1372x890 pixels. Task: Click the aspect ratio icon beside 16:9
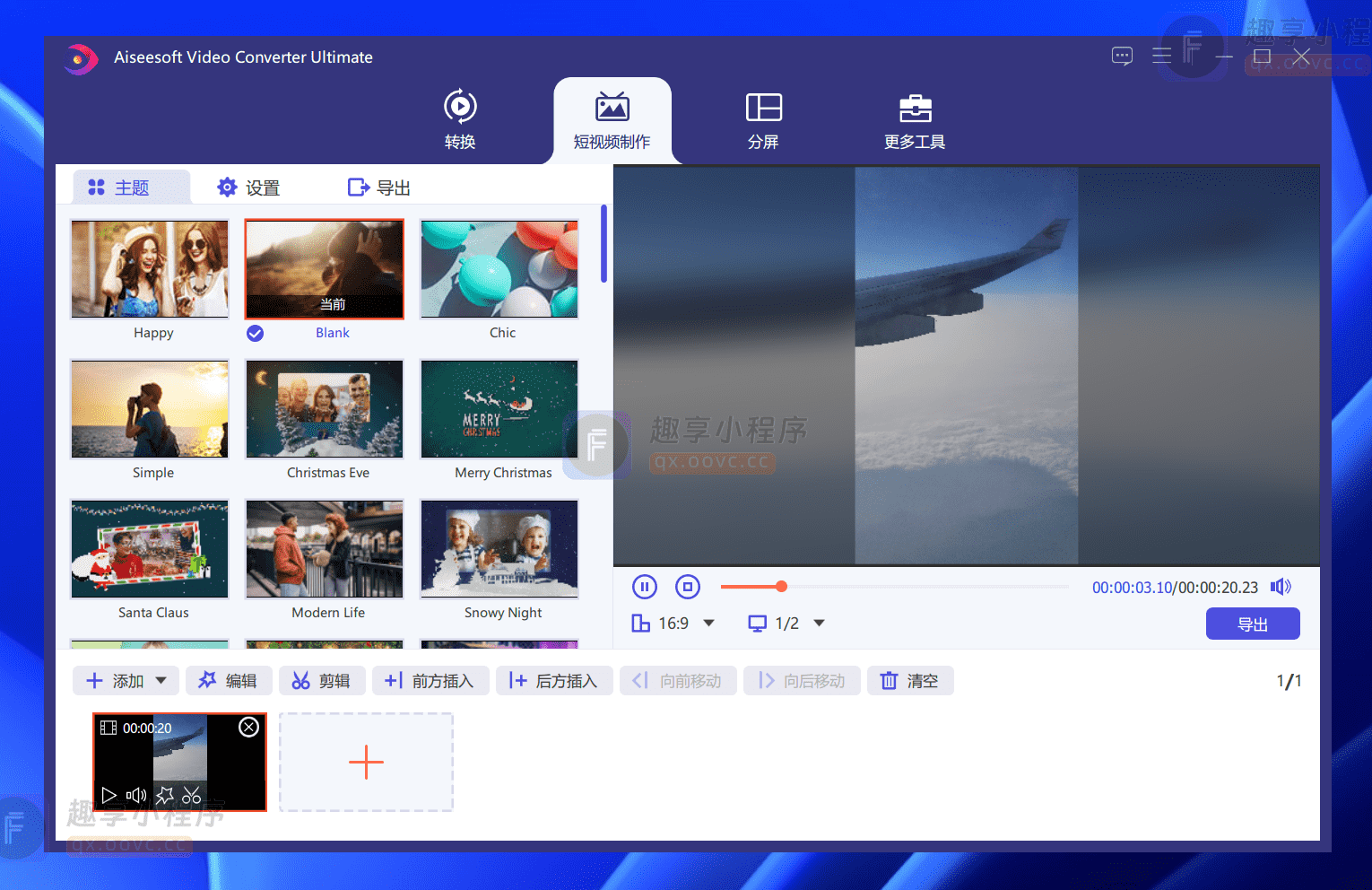pyautogui.click(x=640, y=623)
